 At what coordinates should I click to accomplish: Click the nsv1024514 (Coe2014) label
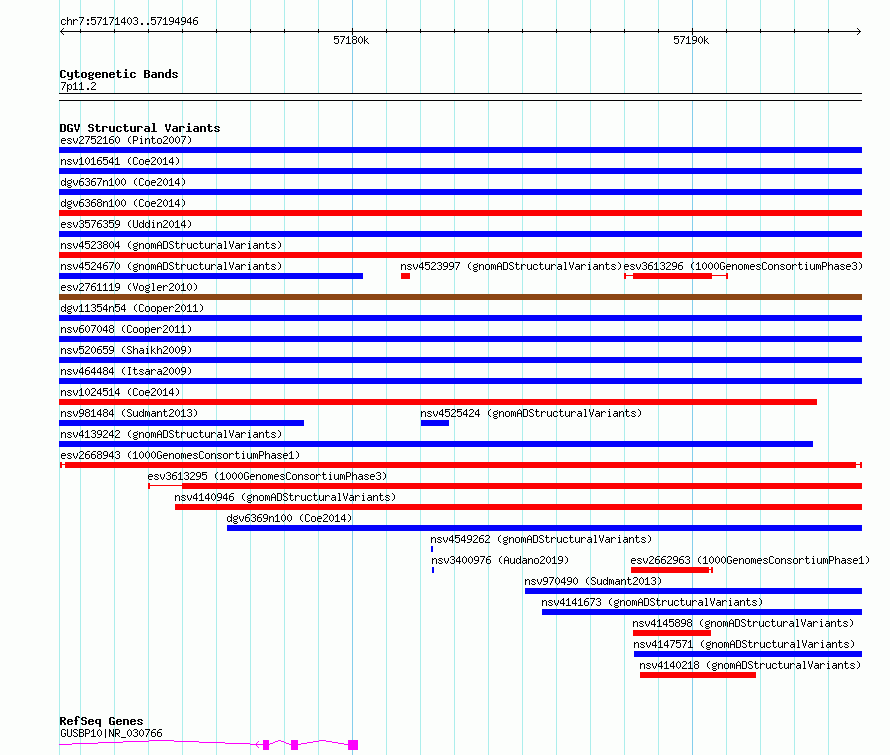(120, 392)
